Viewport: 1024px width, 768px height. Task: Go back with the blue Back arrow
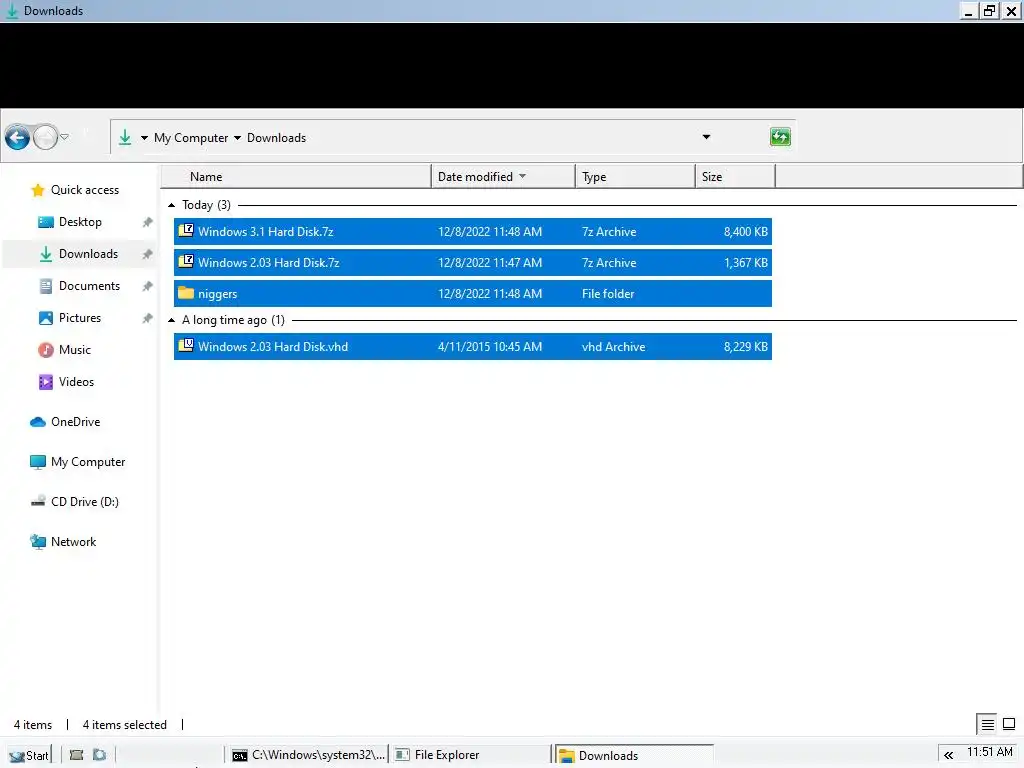pyautogui.click(x=18, y=137)
